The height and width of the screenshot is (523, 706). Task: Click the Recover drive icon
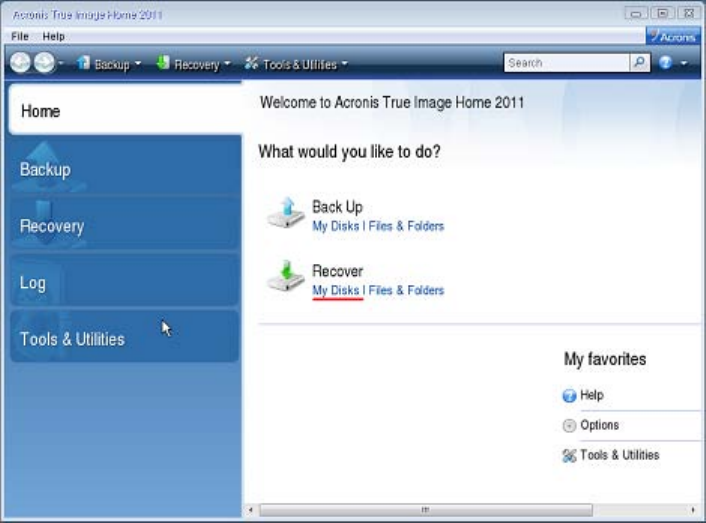pyautogui.click(x=286, y=276)
